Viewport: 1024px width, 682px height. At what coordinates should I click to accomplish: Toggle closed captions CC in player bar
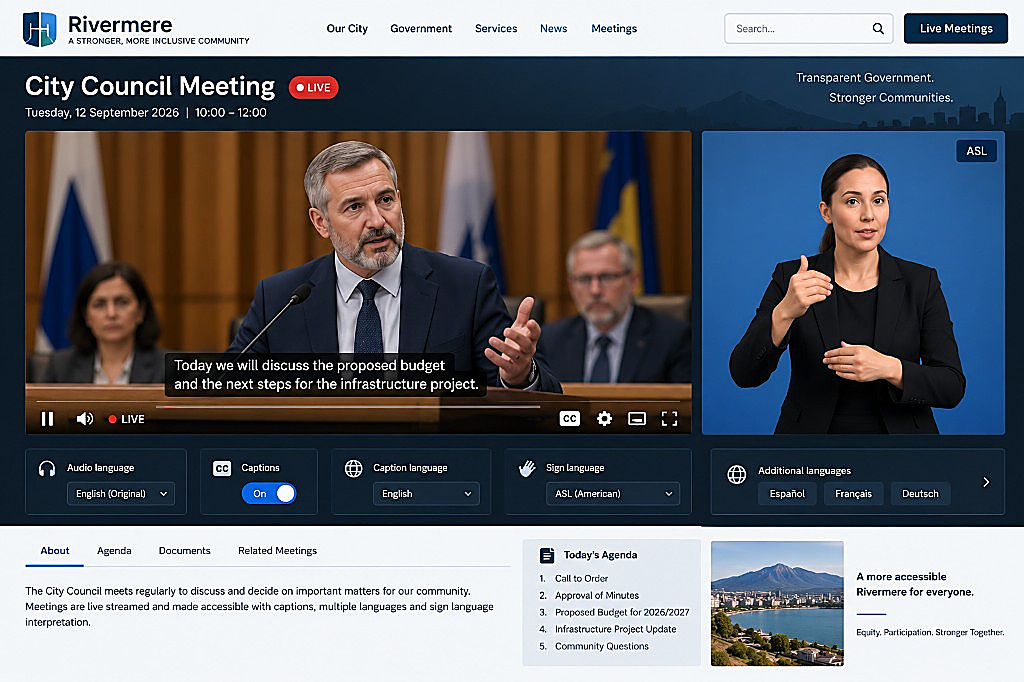(569, 419)
